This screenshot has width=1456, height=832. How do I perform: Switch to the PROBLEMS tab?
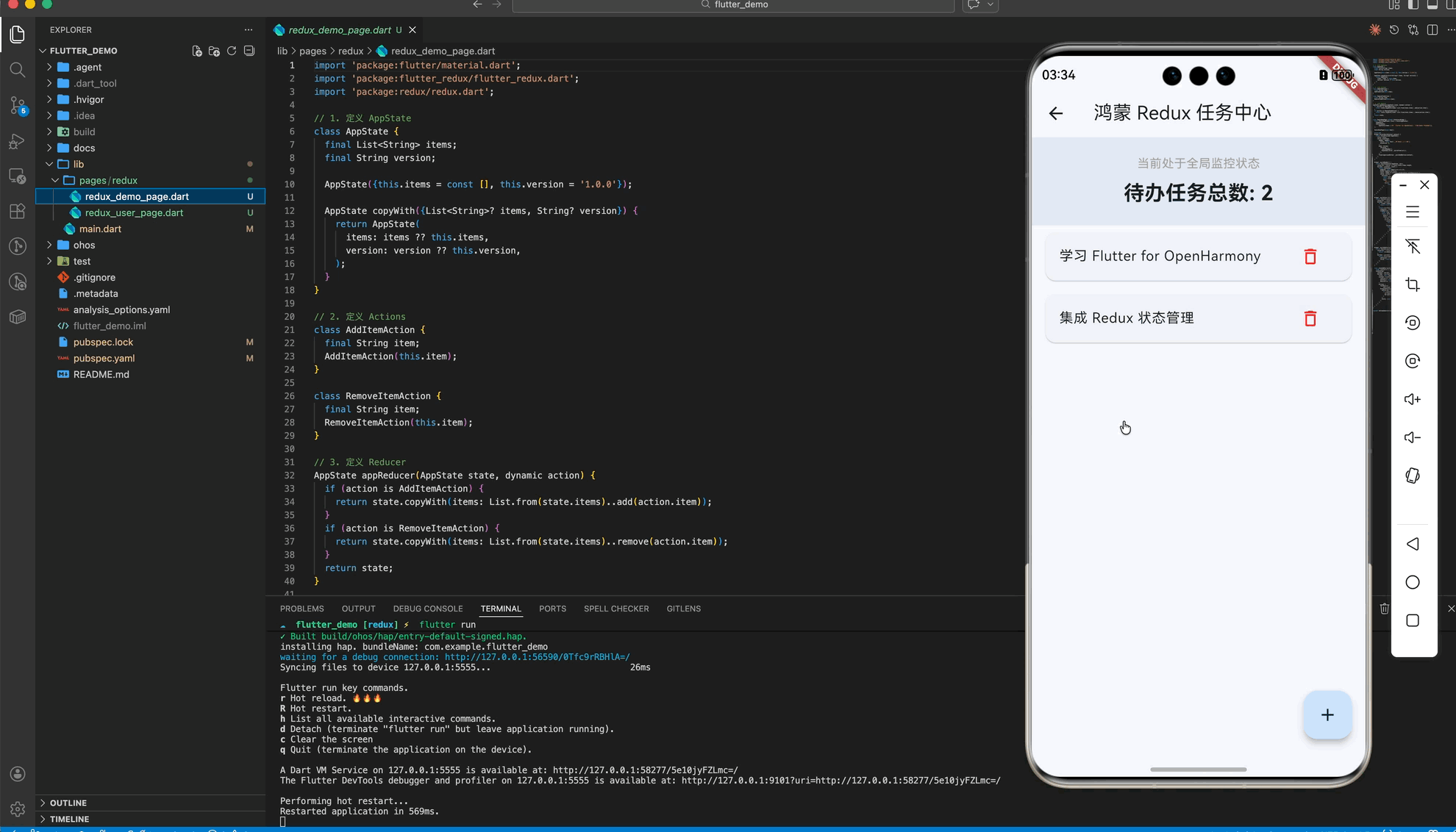(301, 609)
